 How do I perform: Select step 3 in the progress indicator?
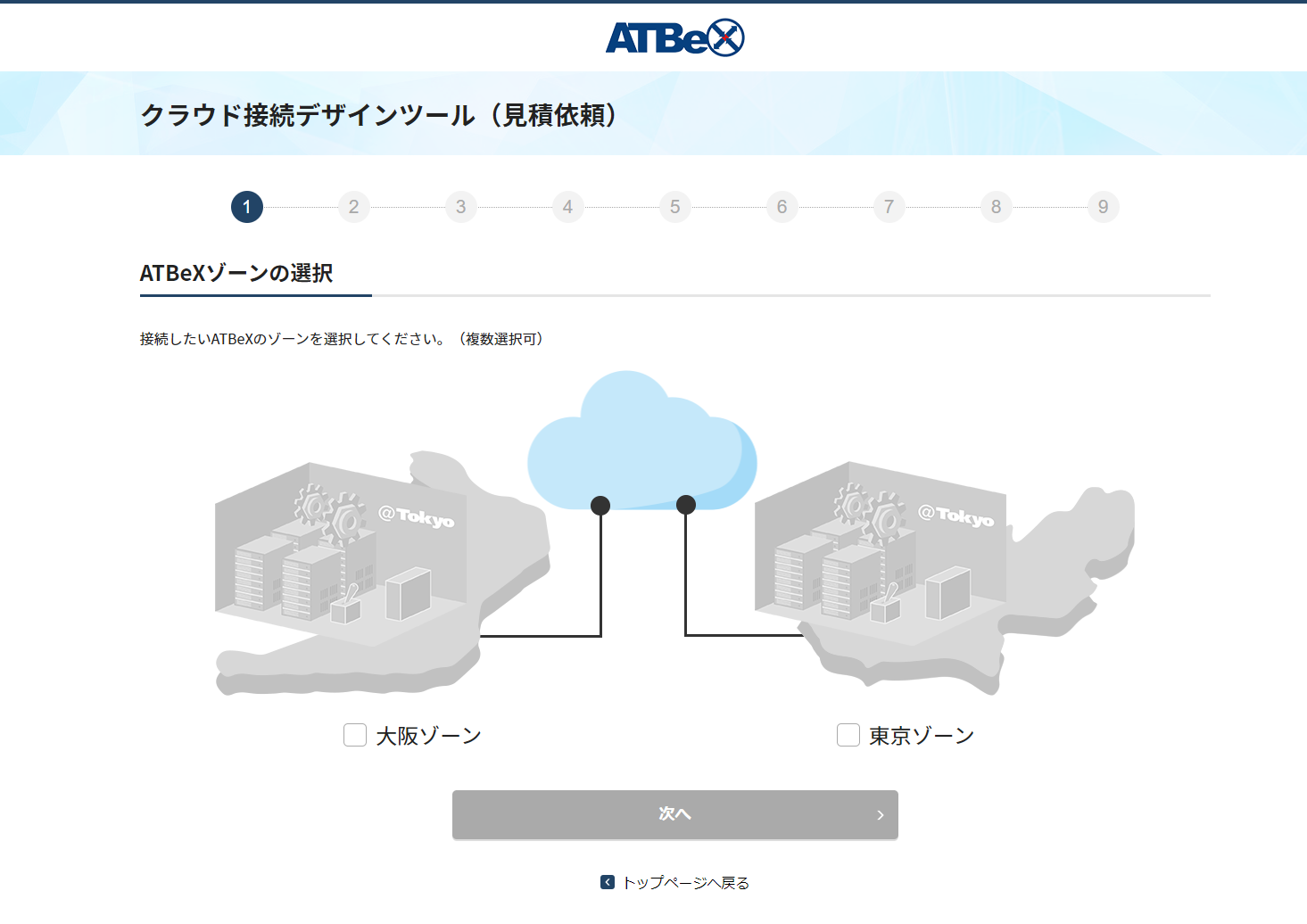click(461, 207)
